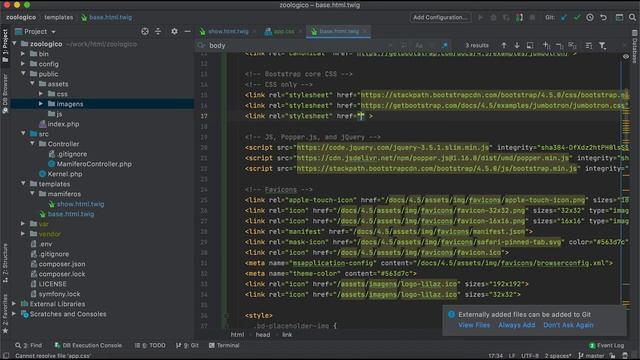This screenshot has width=640, height=360.
Task: Click UTF-8 encoding in status bar
Action: pyautogui.click(x=530, y=356)
